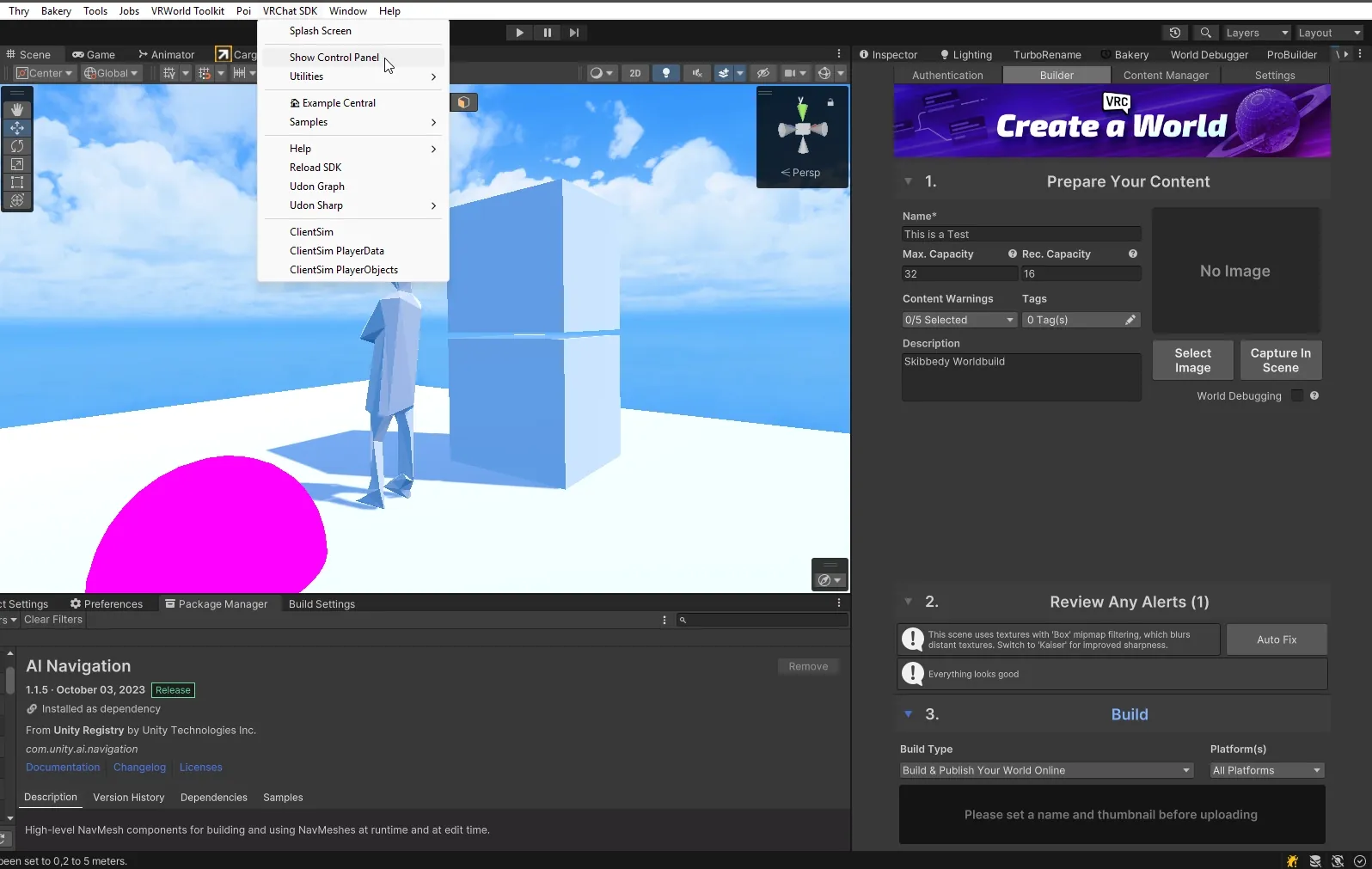Click the Play button
This screenshot has width=1372, height=869.
click(x=519, y=33)
